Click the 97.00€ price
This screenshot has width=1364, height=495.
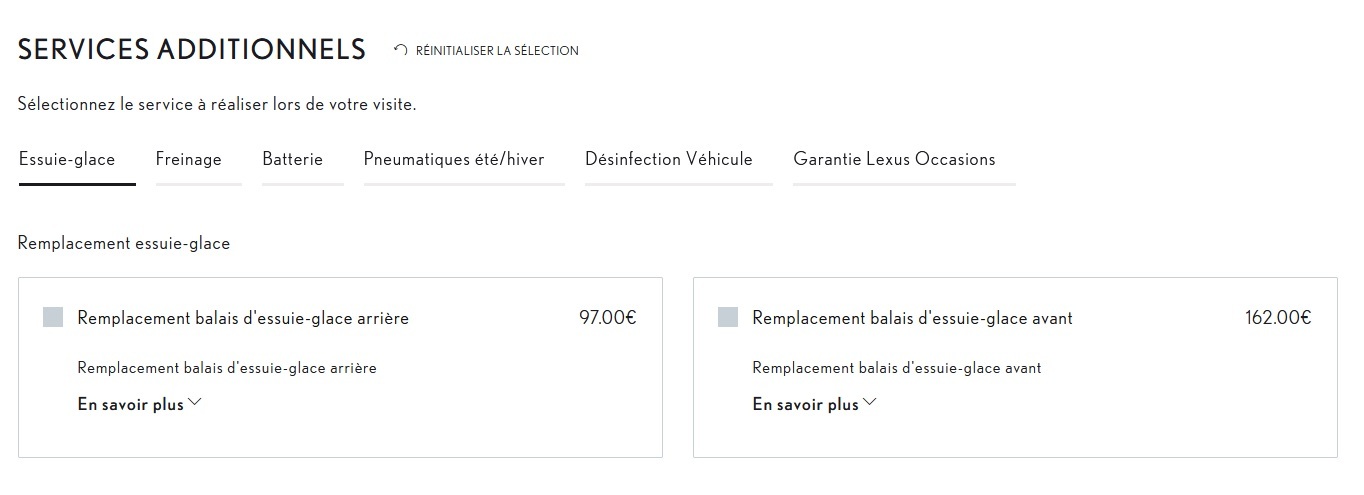608,319
